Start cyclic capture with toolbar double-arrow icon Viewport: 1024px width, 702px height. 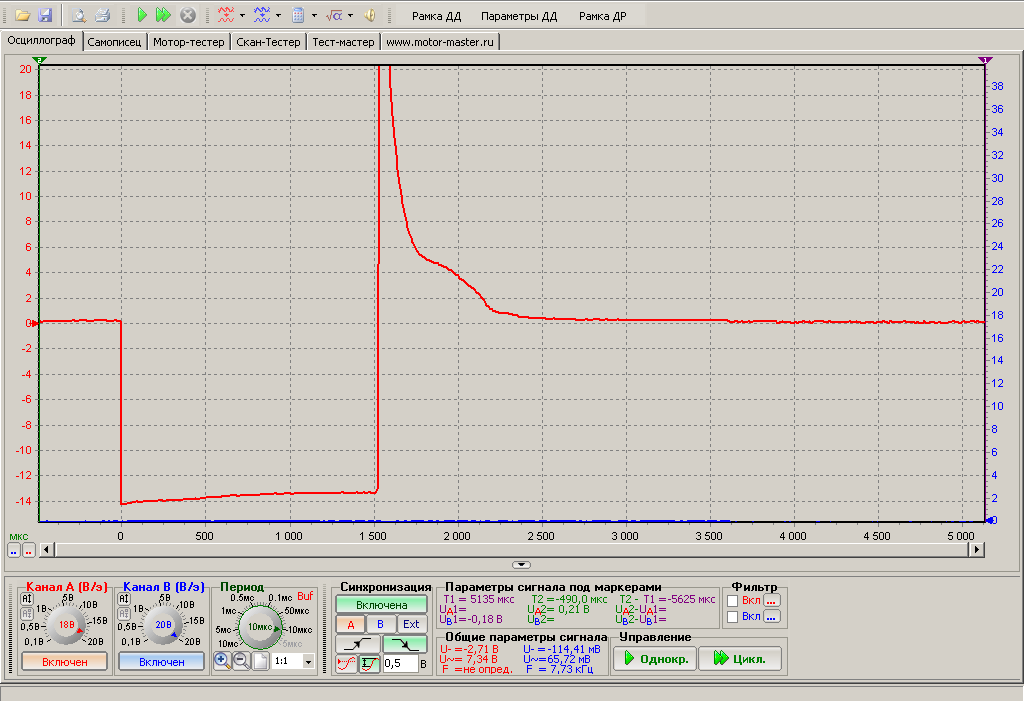pyautogui.click(x=163, y=15)
